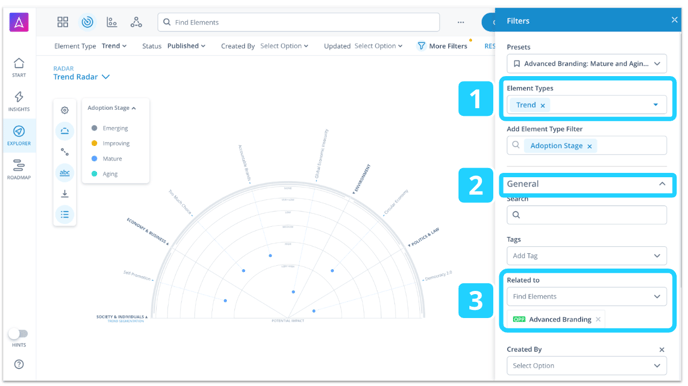The width and height of the screenshot is (688, 386).
Task: Remove the Adoption Stage filter chip
Action: point(590,147)
